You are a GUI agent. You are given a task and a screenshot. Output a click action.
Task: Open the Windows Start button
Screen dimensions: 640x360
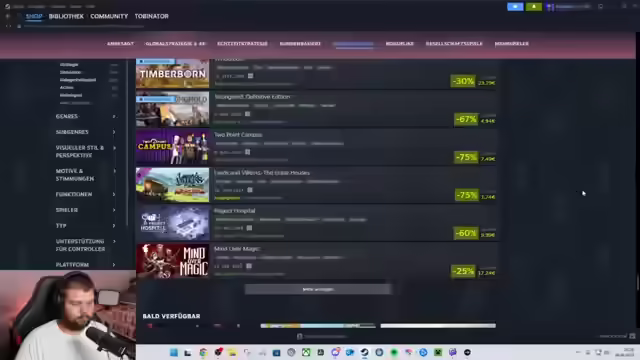click(x=173, y=352)
